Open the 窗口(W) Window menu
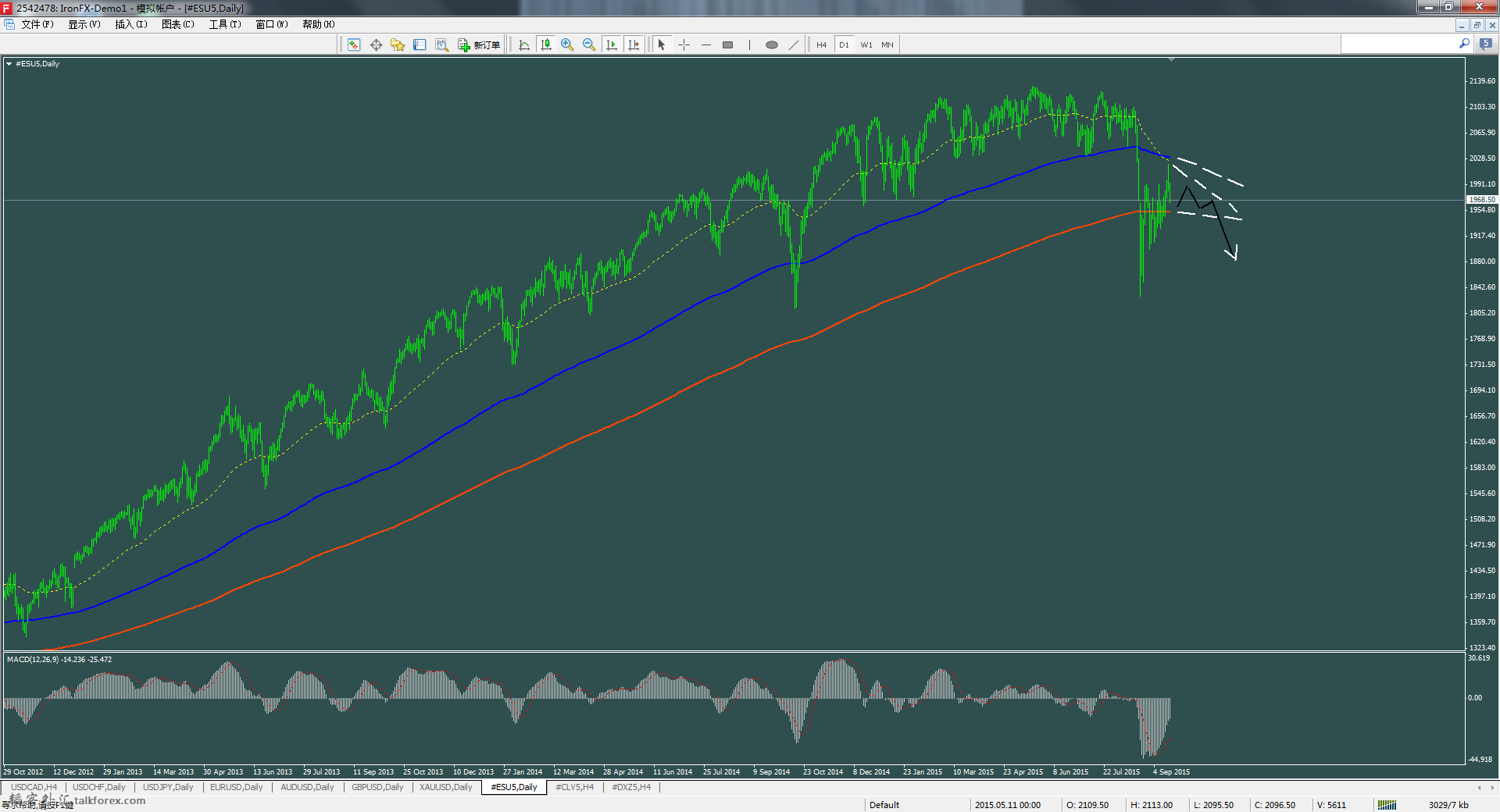The width and height of the screenshot is (1500, 812). point(272,24)
